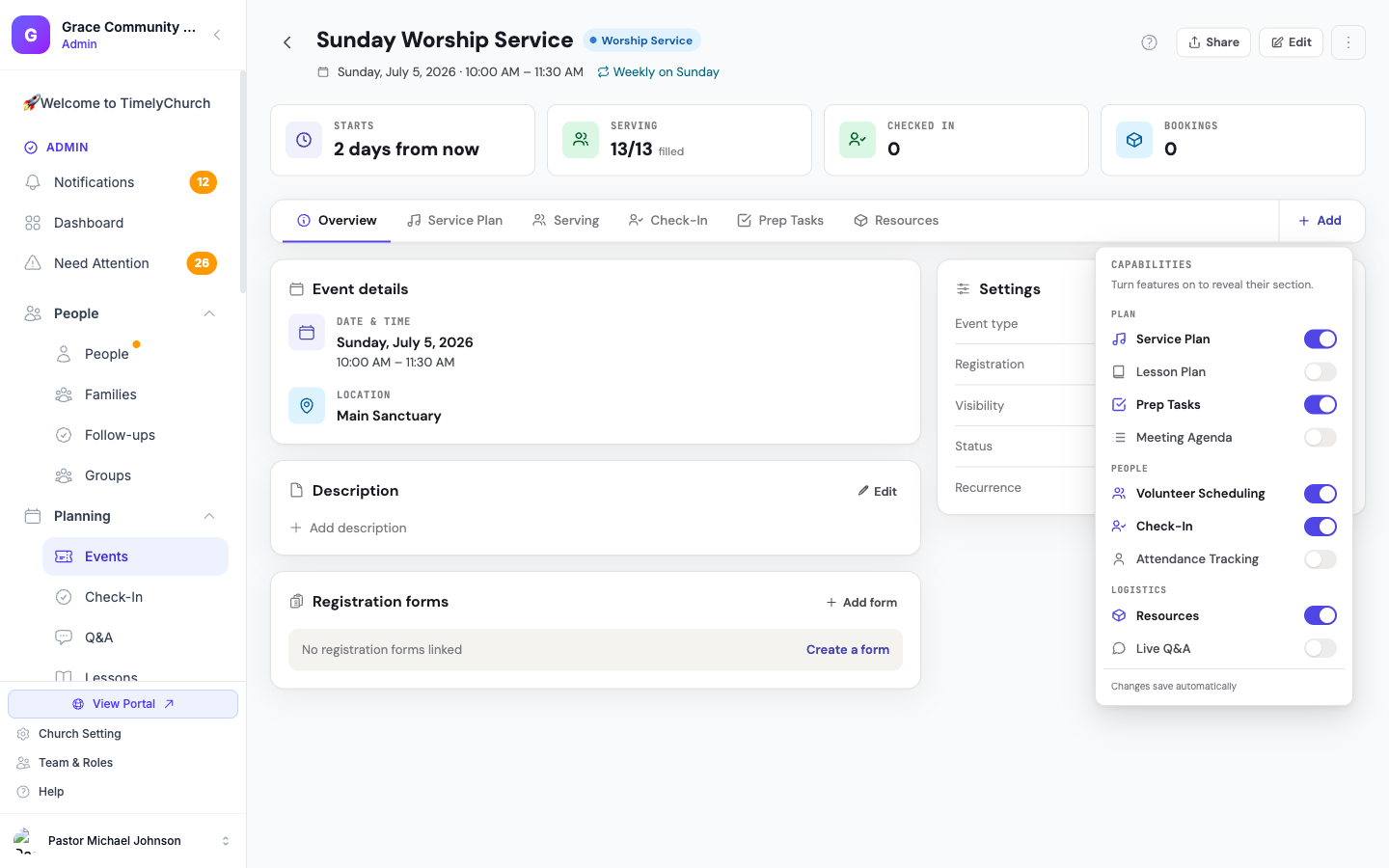Viewport: 1389px width, 868px height.
Task: Click the location pin icon for Main Sanctuary
Action: pyautogui.click(x=307, y=405)
